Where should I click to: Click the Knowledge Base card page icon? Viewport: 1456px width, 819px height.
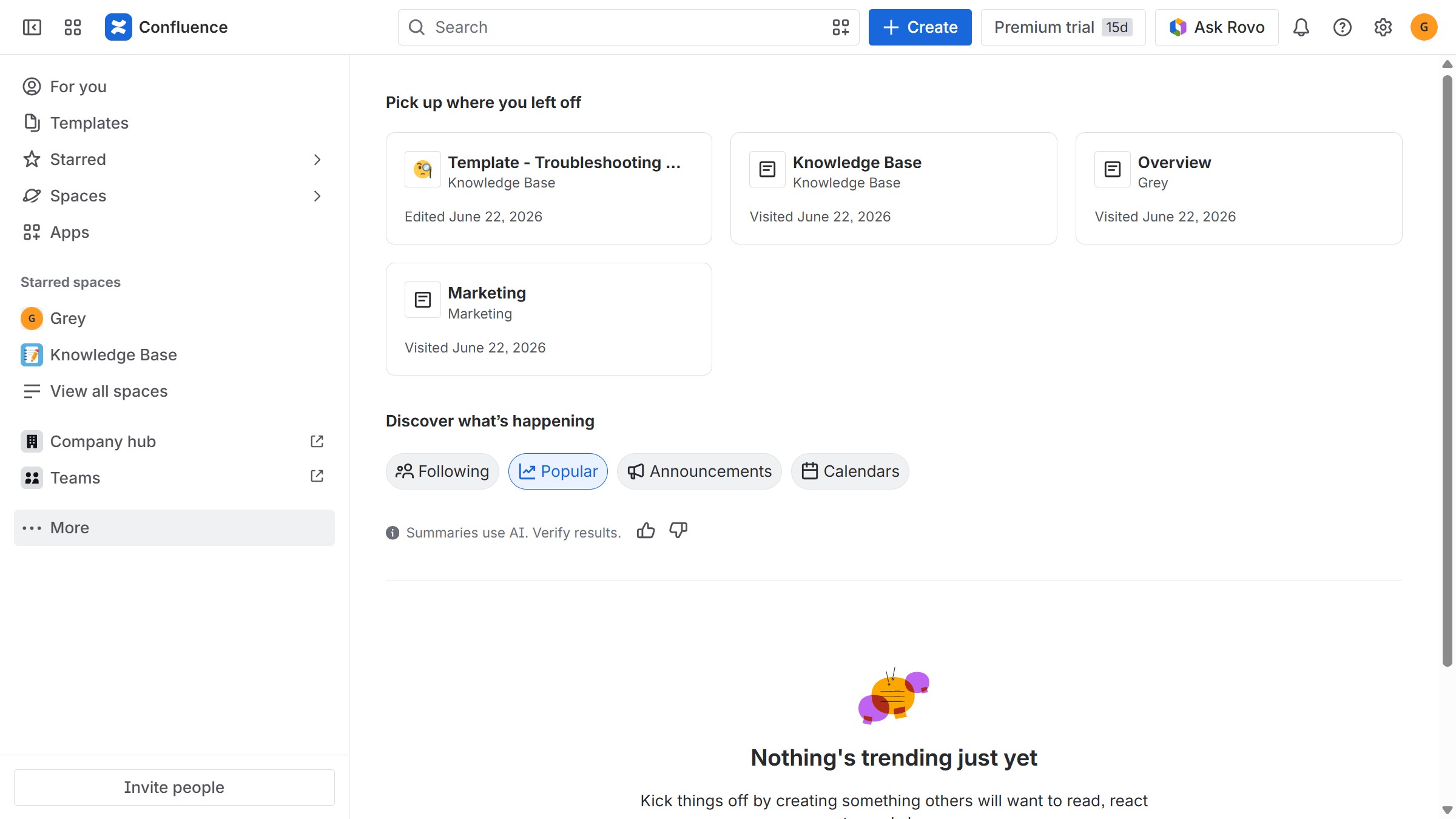(767, 169)
